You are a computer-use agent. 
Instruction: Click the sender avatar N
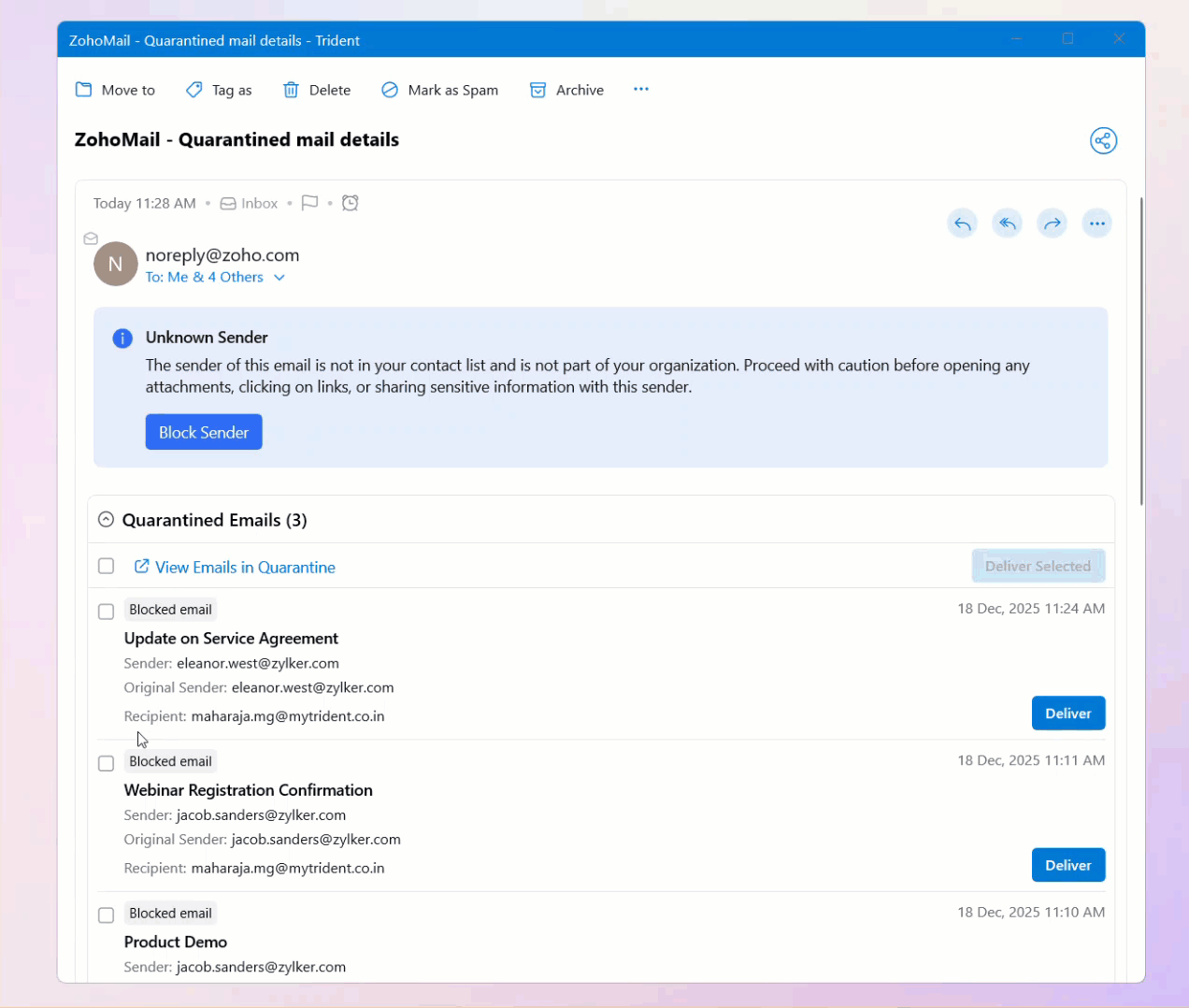116,264
